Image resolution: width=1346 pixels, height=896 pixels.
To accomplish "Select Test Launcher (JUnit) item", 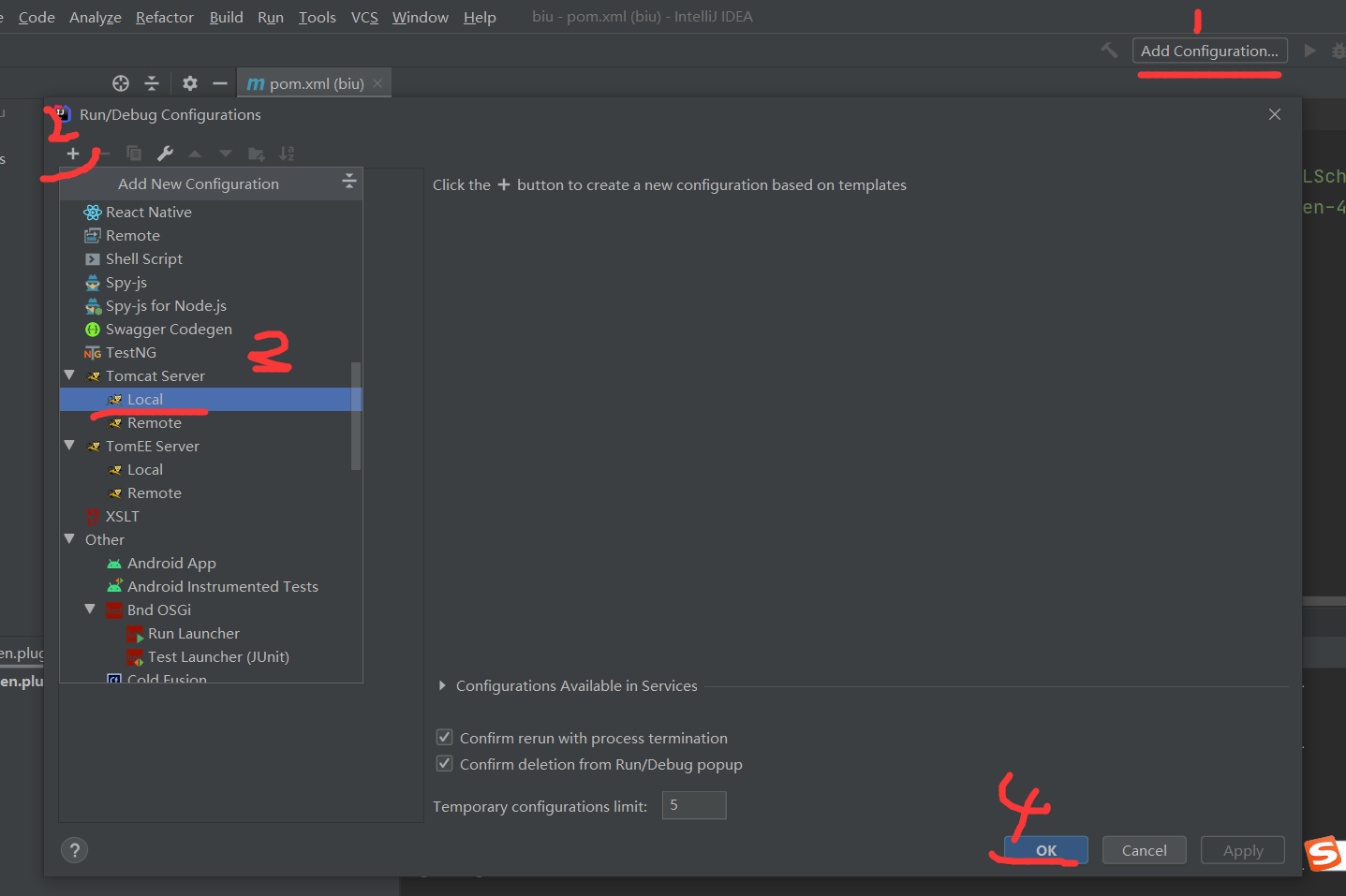I will pos(218,656).
